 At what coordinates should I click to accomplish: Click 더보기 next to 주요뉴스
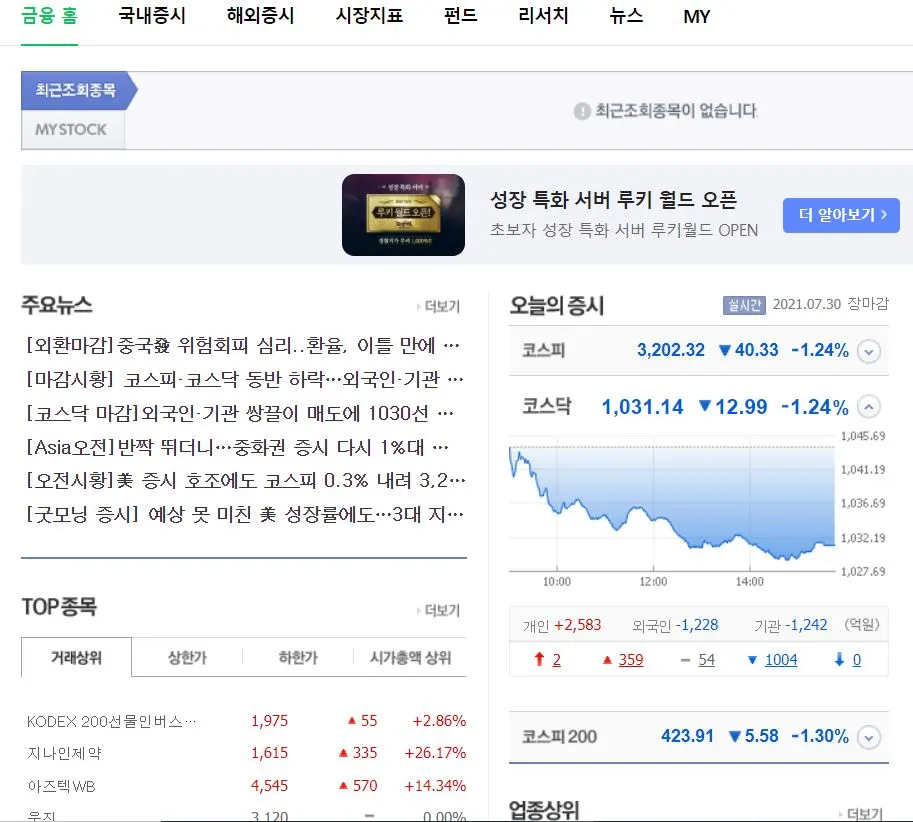439,306
